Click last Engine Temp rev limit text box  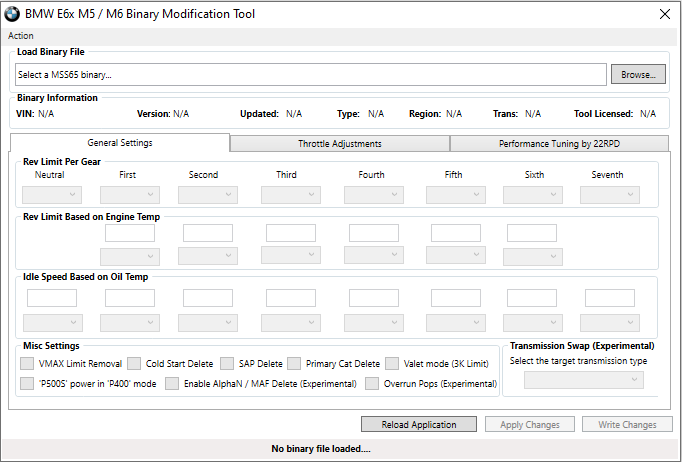[x=532, y=233]
